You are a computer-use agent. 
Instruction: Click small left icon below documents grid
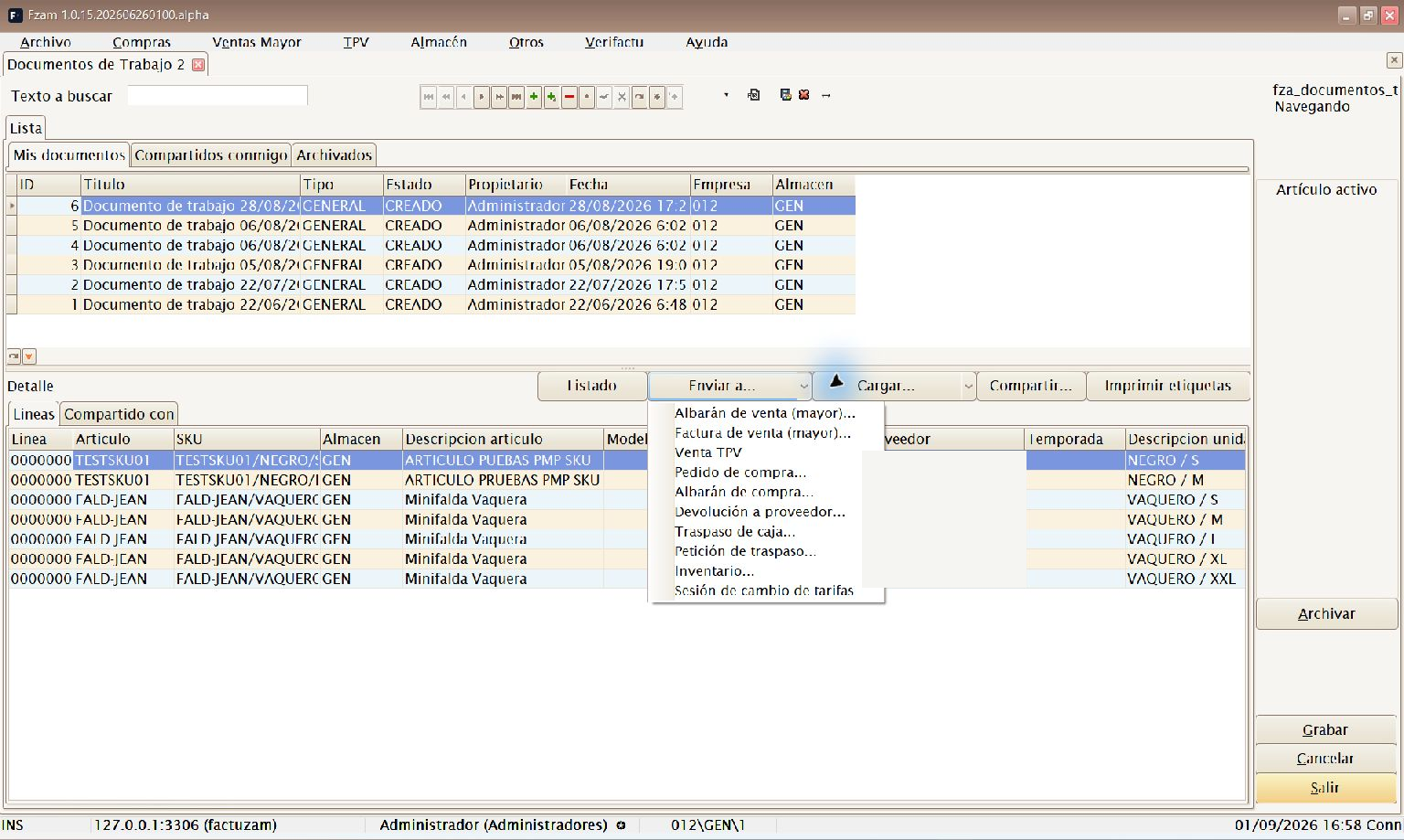[14, 356]
